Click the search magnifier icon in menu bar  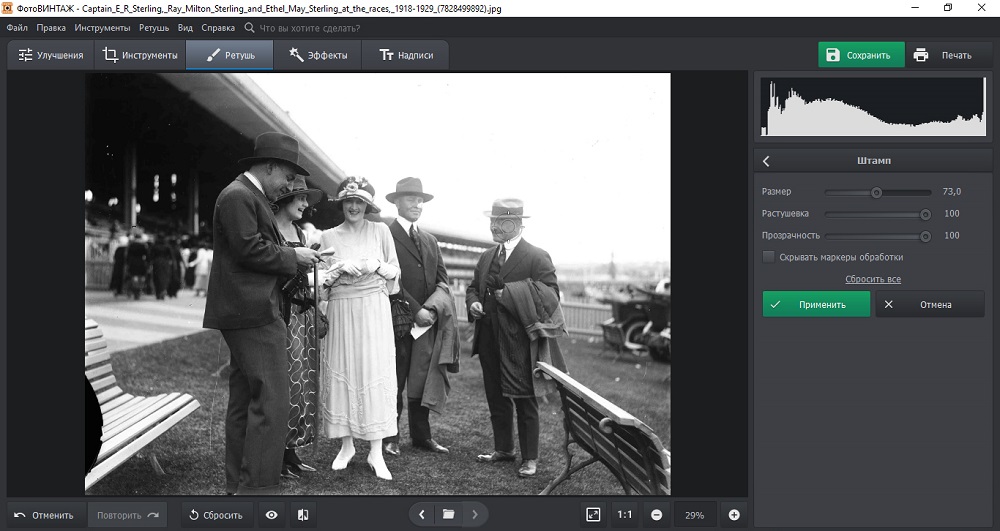pos(249,28)
